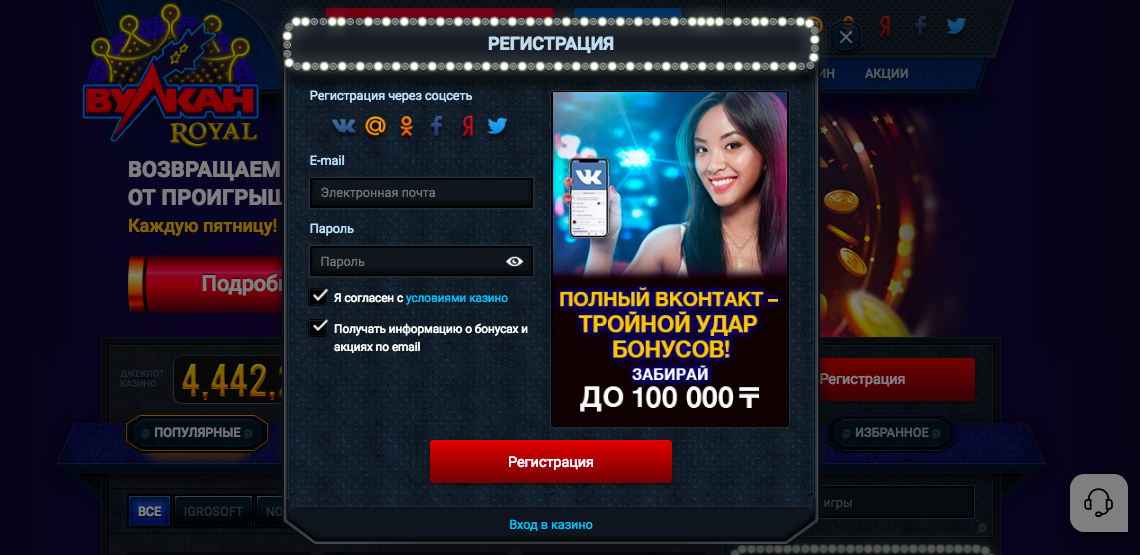Switch to ИЗБРАННОЕ tab
Viewport: 1140px width, 555px height.
[891, 433]
